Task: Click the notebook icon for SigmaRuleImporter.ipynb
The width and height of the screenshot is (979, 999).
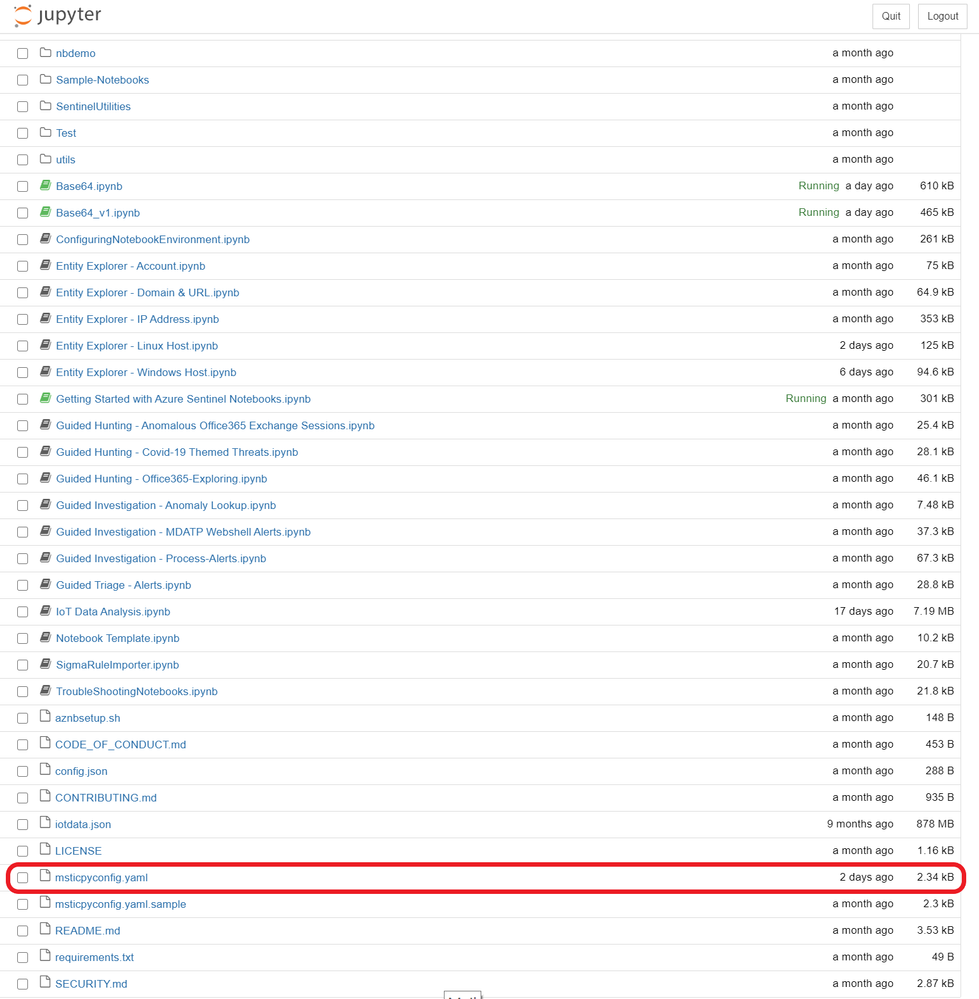Action: [45, 665]
